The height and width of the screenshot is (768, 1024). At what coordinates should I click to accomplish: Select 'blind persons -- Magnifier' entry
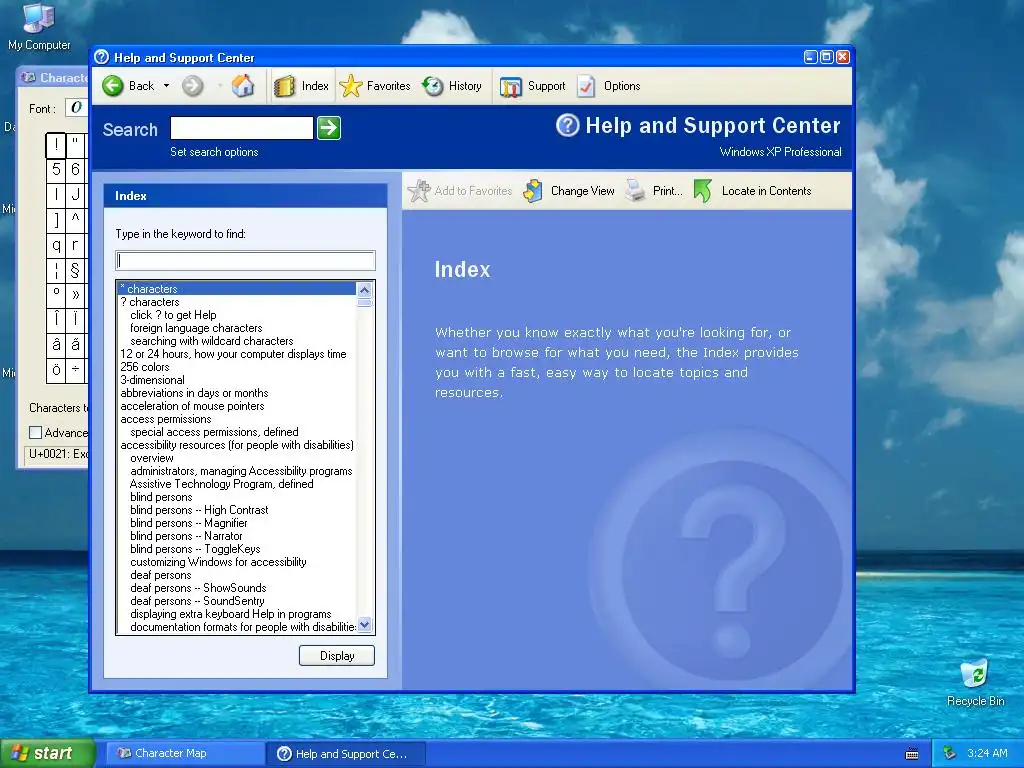236,523
